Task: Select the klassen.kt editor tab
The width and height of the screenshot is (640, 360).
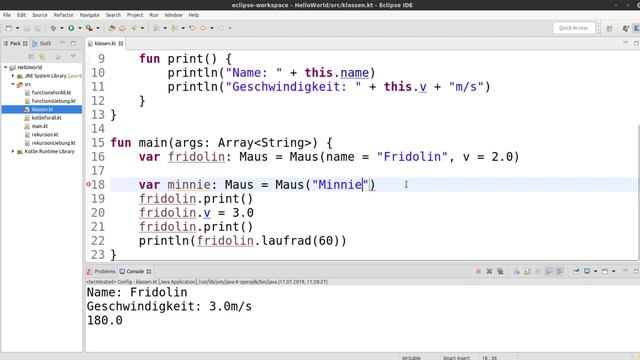Action: click(x=105, y=43)
